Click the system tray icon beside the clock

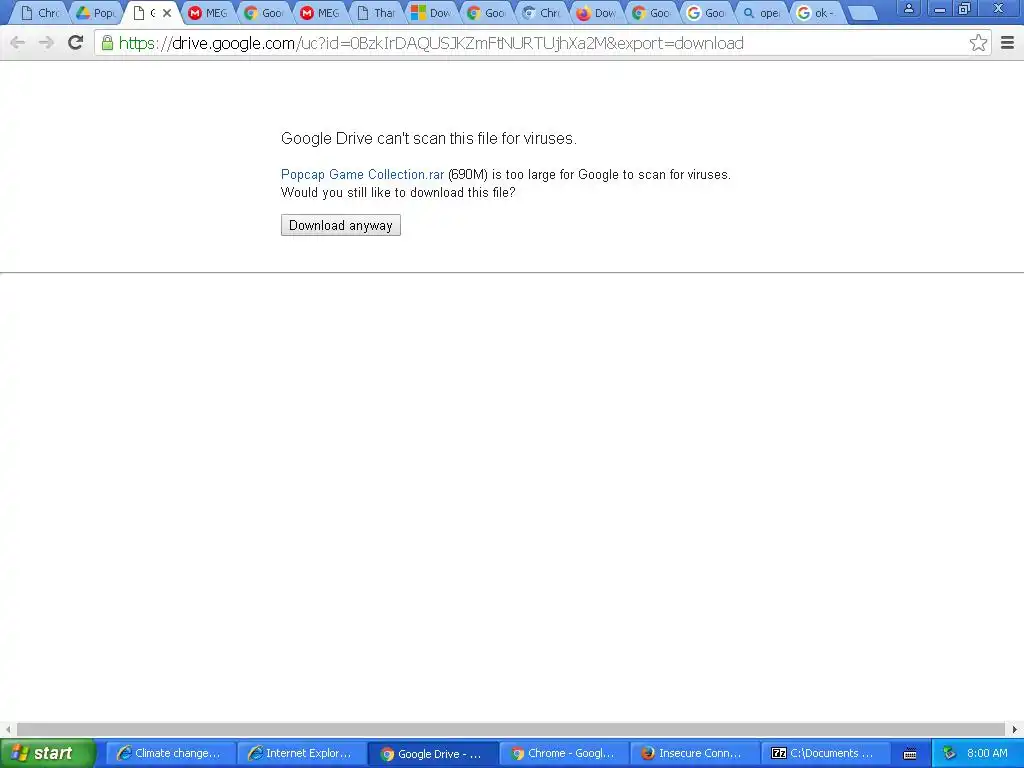pos(949,753)
